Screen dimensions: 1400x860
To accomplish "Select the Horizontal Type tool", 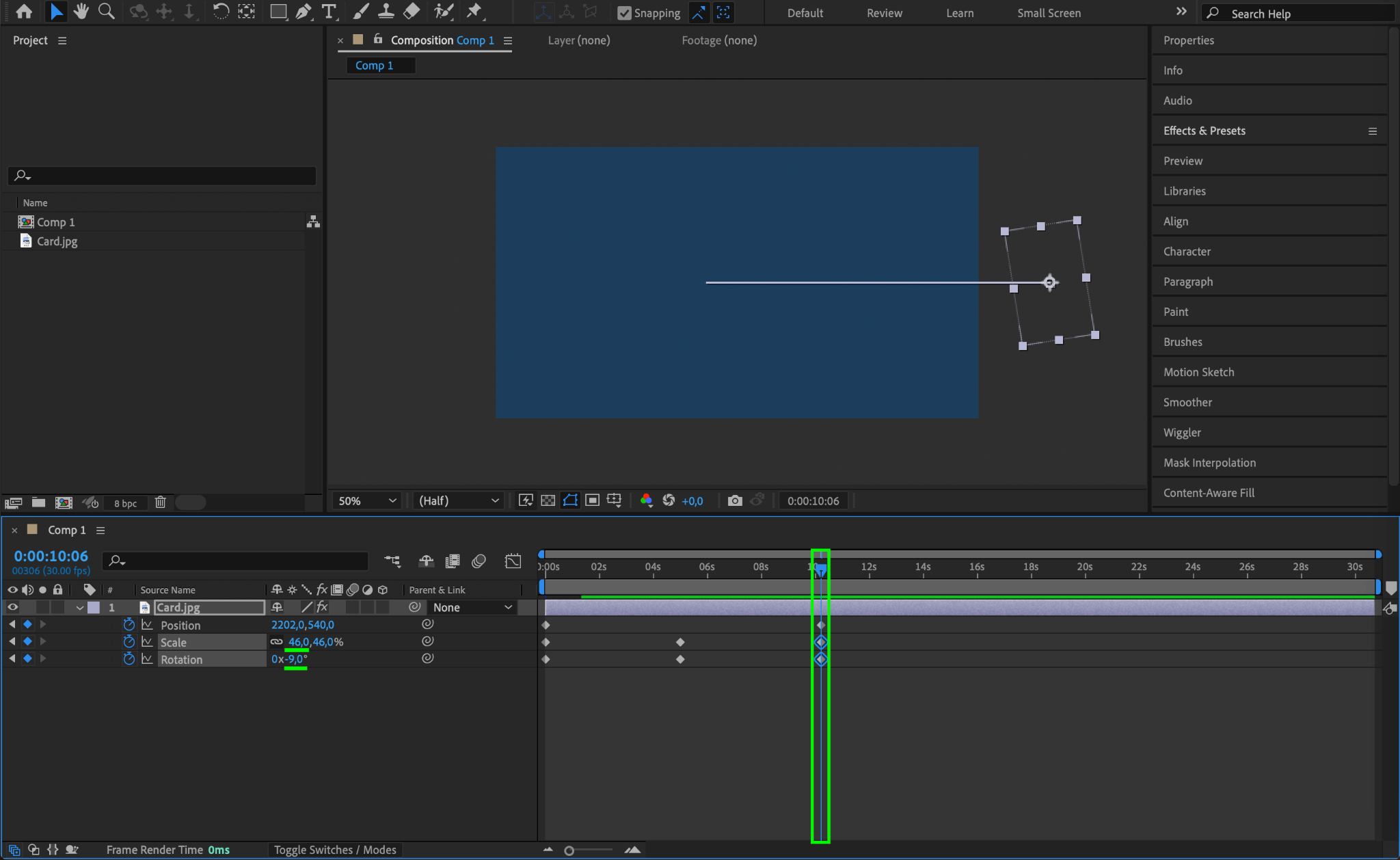I will pyautogui.click(x=329, y=12).
